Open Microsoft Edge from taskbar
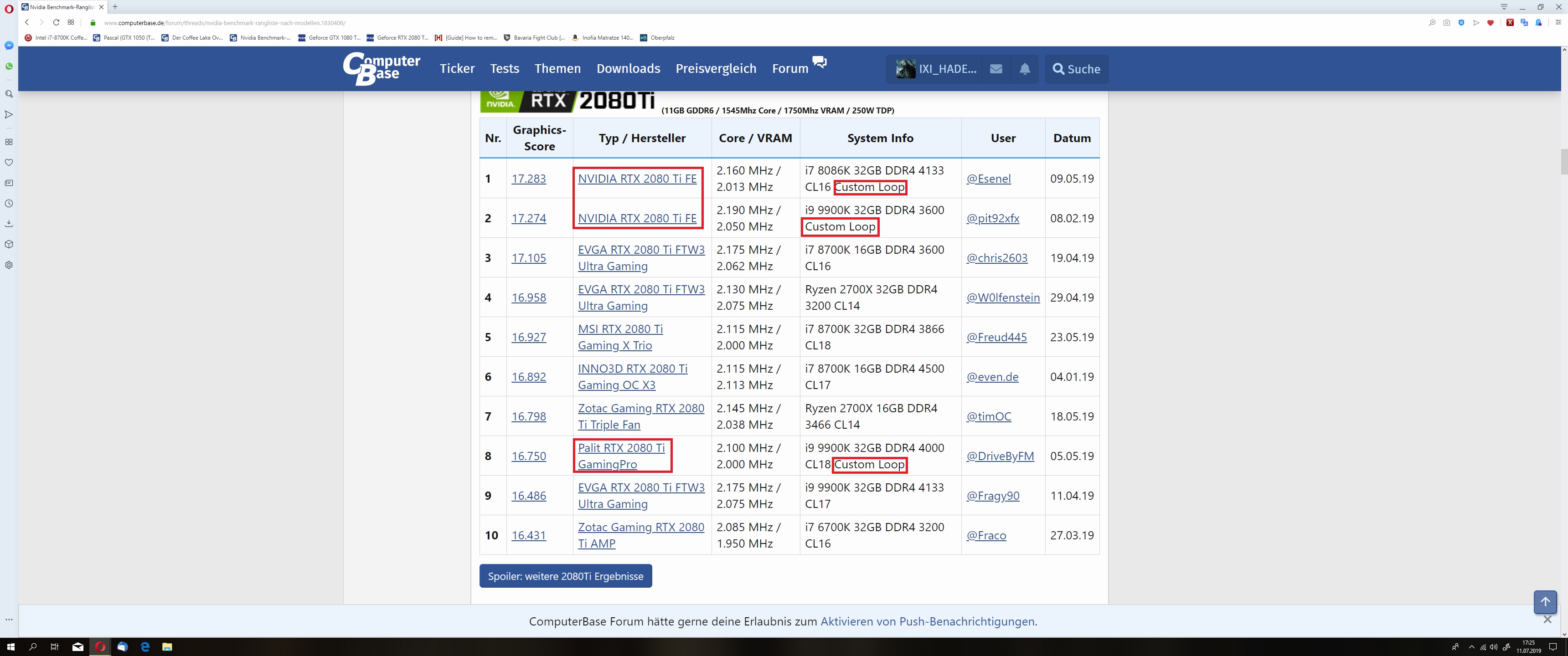The image size is (1568, 656). point(145,647)
